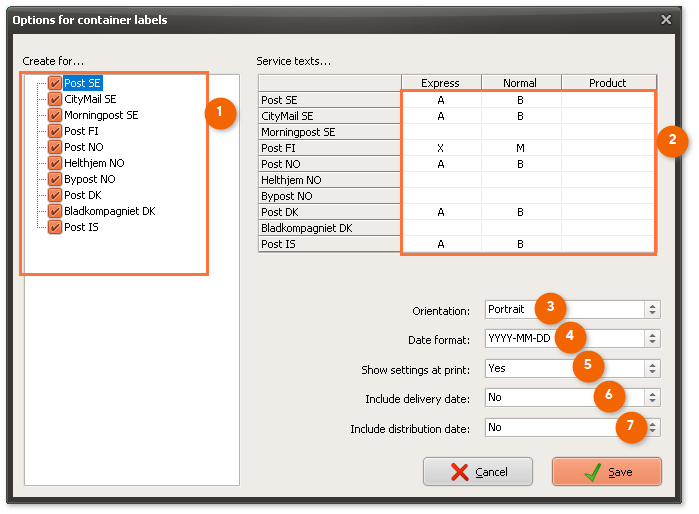Image resolution: width=699 pixels, height=514 pixels.
Task: Select Normal cell for Post DK
Action: click(521, 212)
